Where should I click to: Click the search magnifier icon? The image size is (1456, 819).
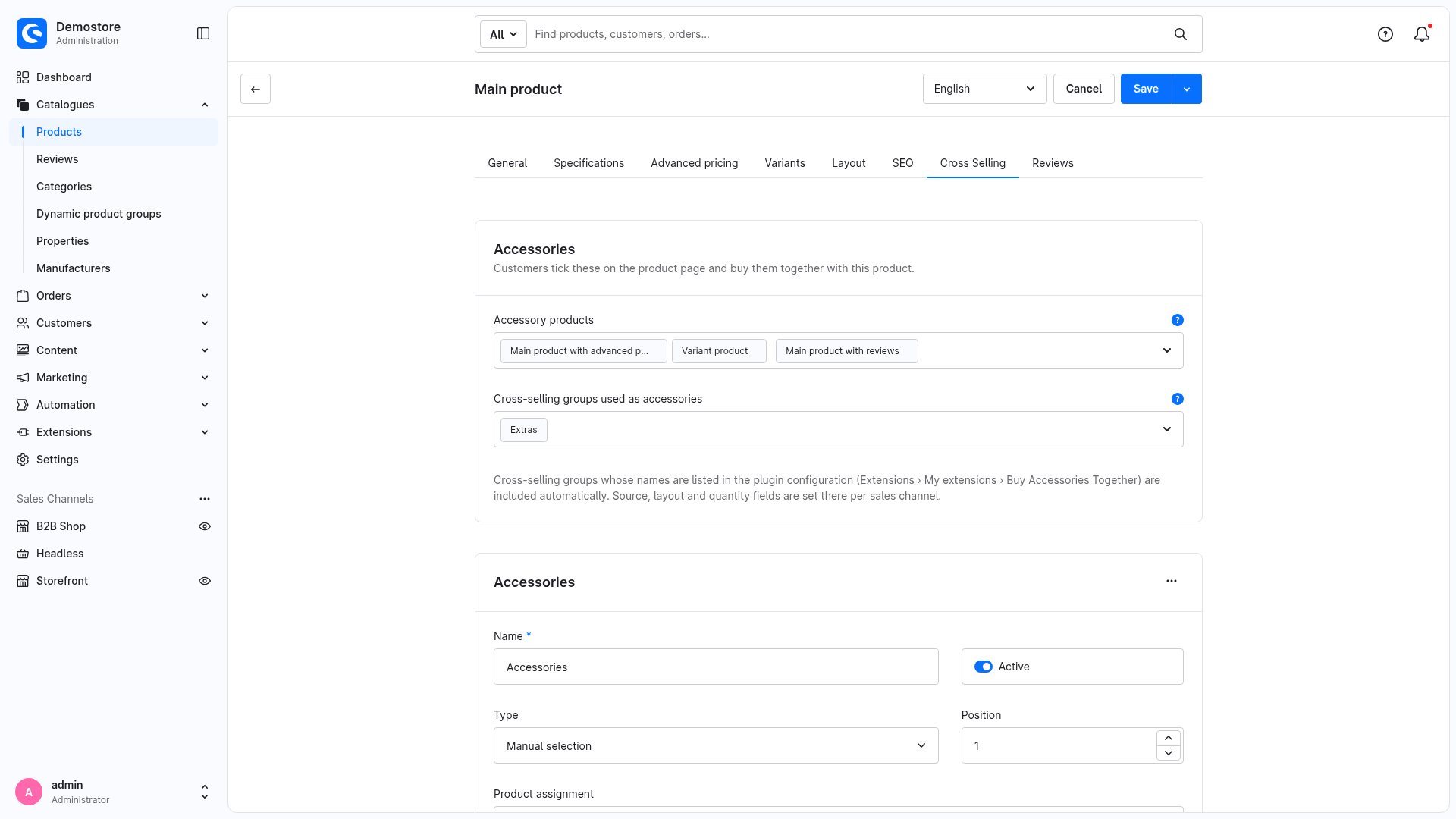(1181, 34)
